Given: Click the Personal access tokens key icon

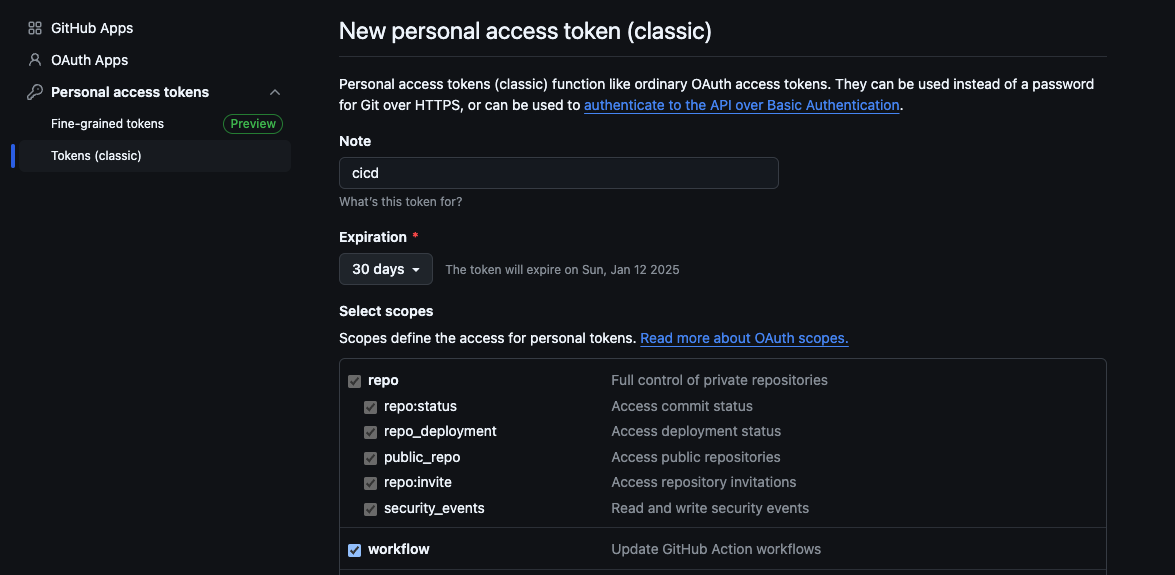Looking at the screenshot, I should point(35,92).
